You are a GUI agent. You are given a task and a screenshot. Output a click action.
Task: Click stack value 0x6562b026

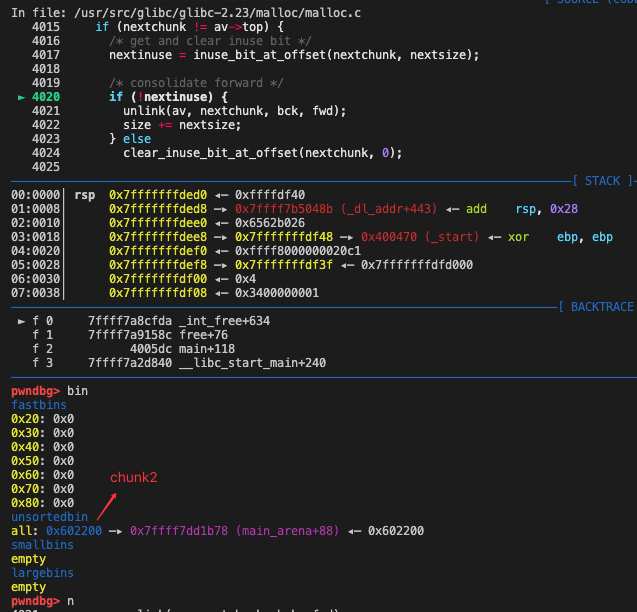pos(270,223)
